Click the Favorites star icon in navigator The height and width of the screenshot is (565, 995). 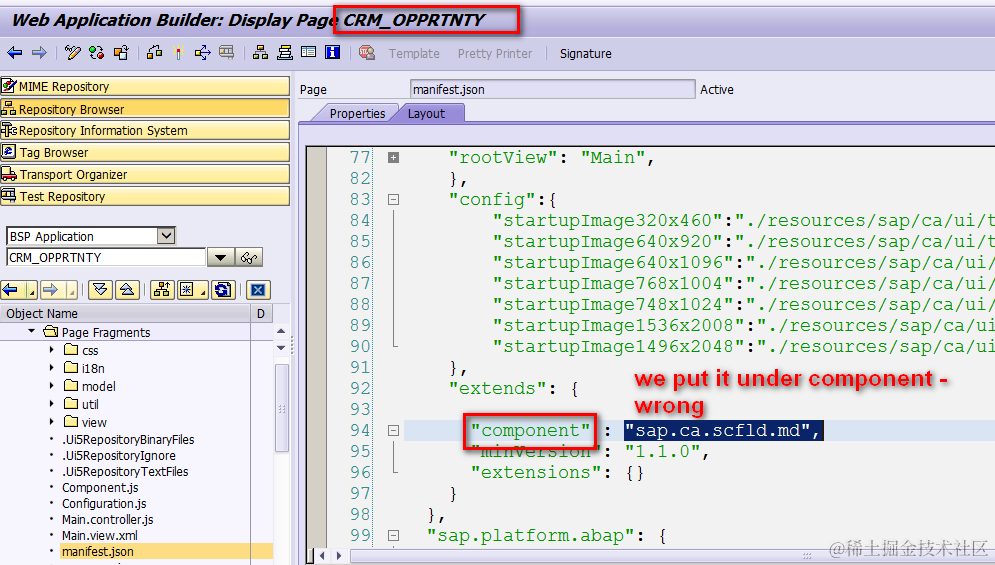click(x=187, y=290)
